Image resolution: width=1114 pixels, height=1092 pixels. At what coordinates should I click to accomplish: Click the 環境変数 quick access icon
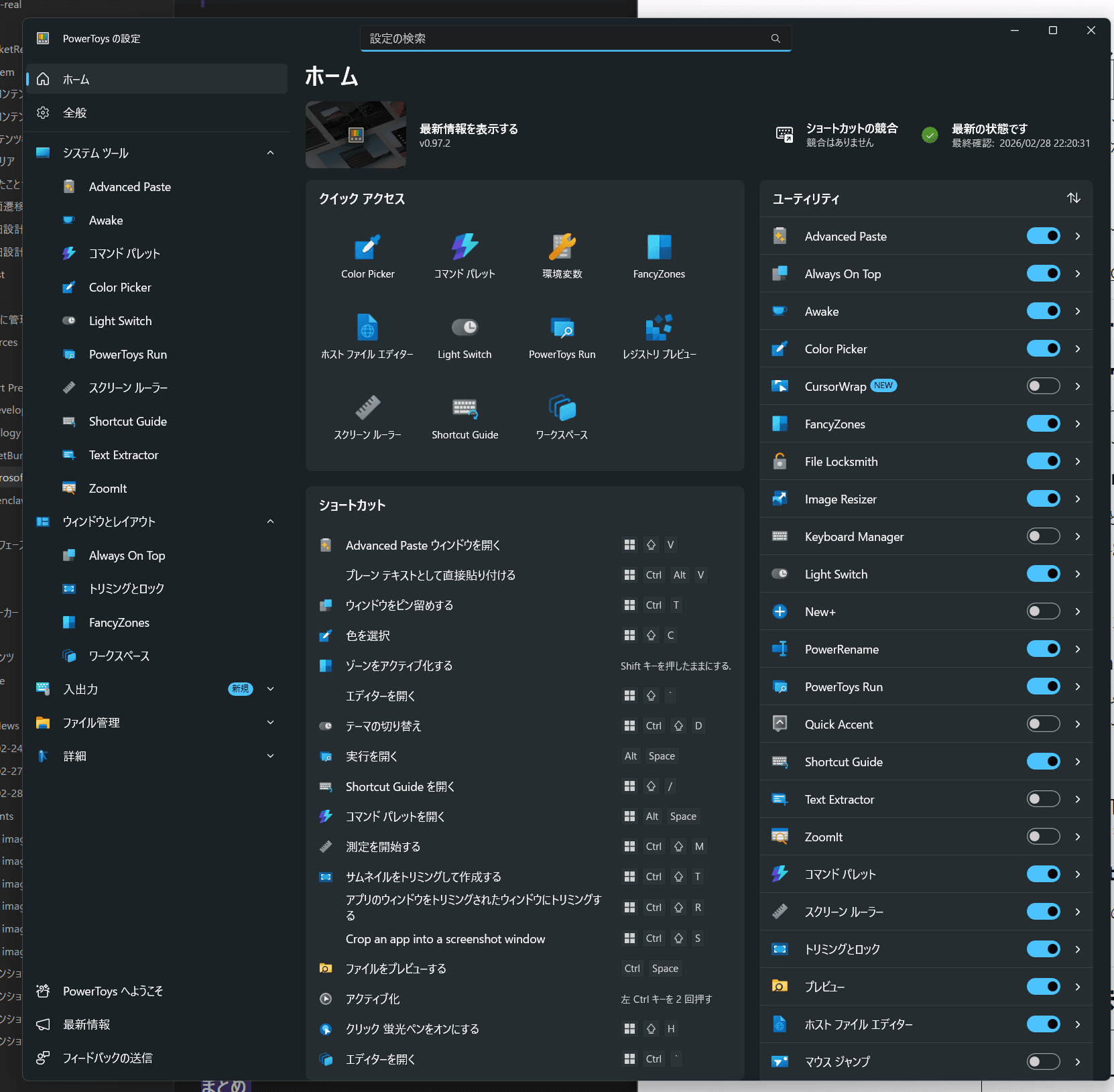pyautogui.click(x=562, y=255)
